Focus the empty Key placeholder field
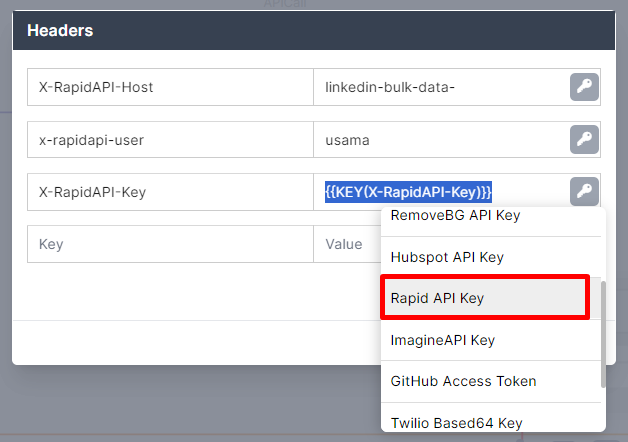Image resolution: width=628 pixels, height=442 pixels. click(170, 244)
